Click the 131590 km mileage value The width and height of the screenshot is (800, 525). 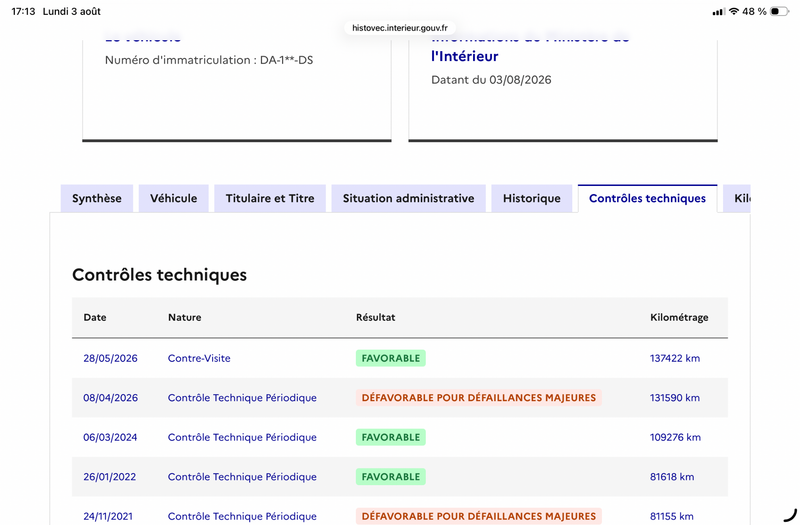pyautogui.click(x=674, y=397)
